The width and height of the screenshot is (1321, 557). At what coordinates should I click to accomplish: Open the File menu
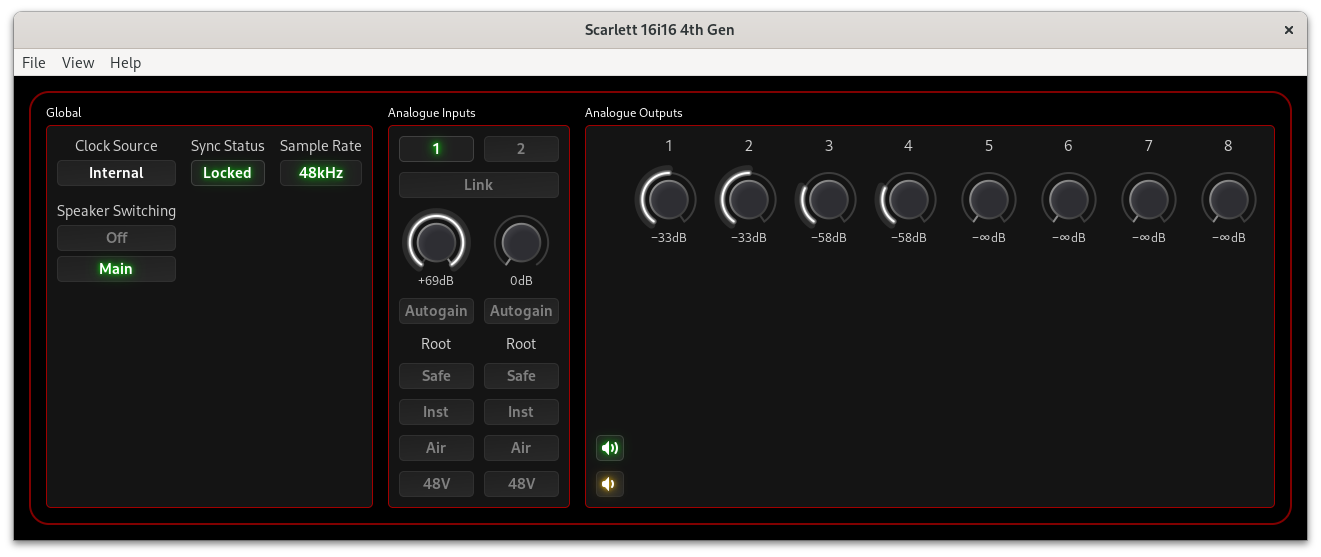[x=34, y=62]
